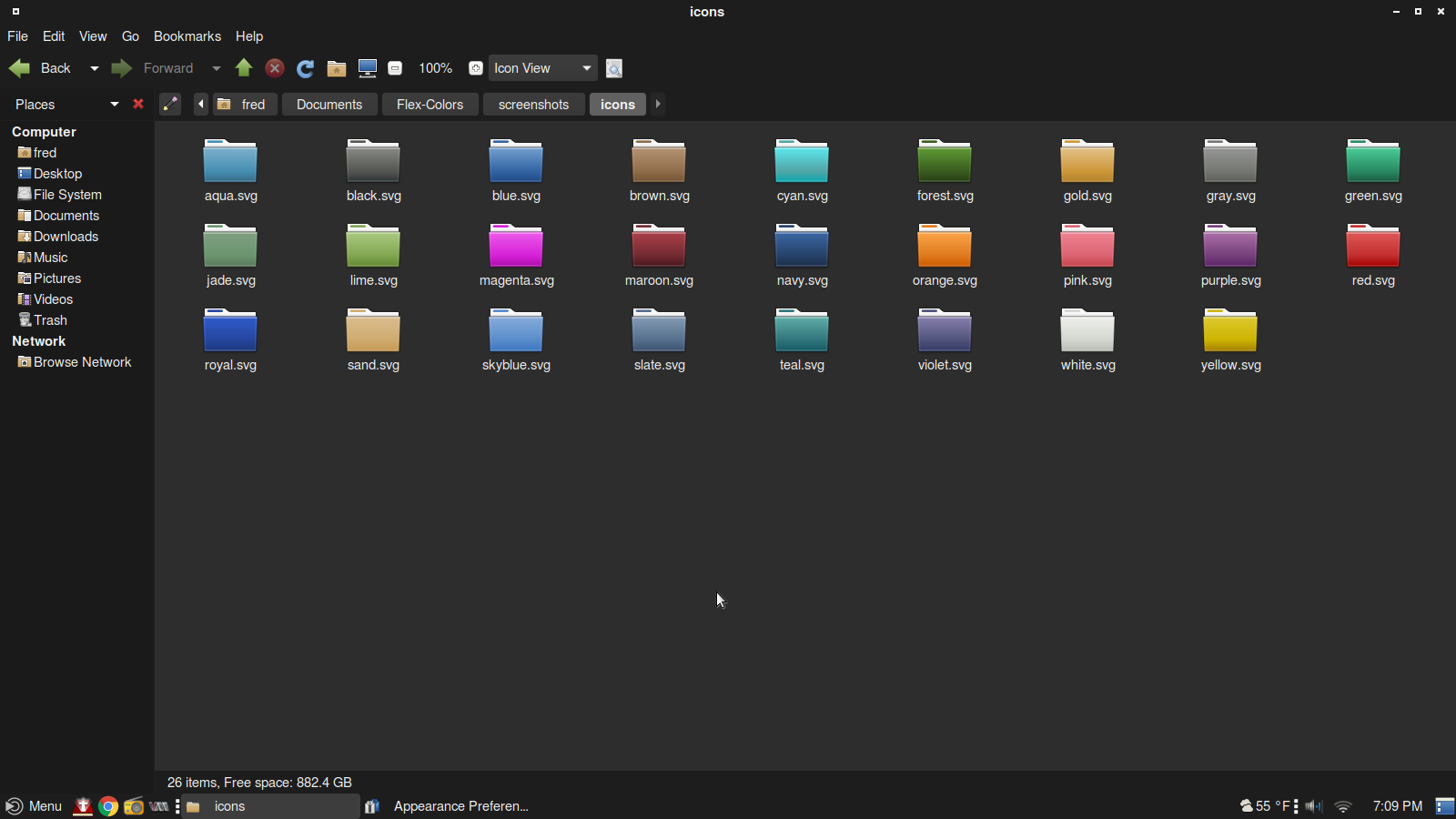Image resolution: width=1456 pixels, height=819 pixels.
Task: Jump to screenshots in path bar
Action: (x=533, y=105)
